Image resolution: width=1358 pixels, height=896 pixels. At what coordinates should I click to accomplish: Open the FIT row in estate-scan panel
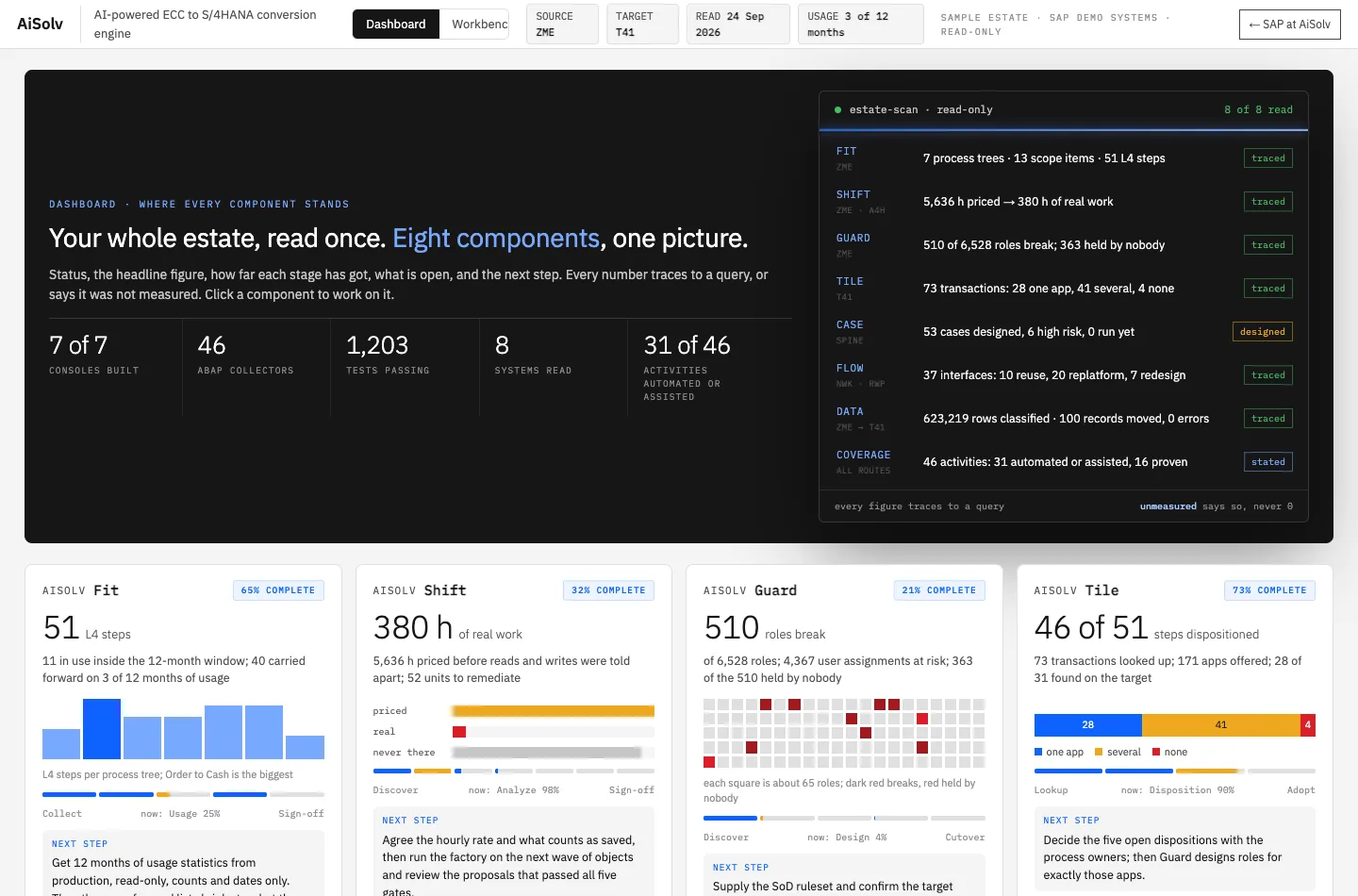point(1064,158)
